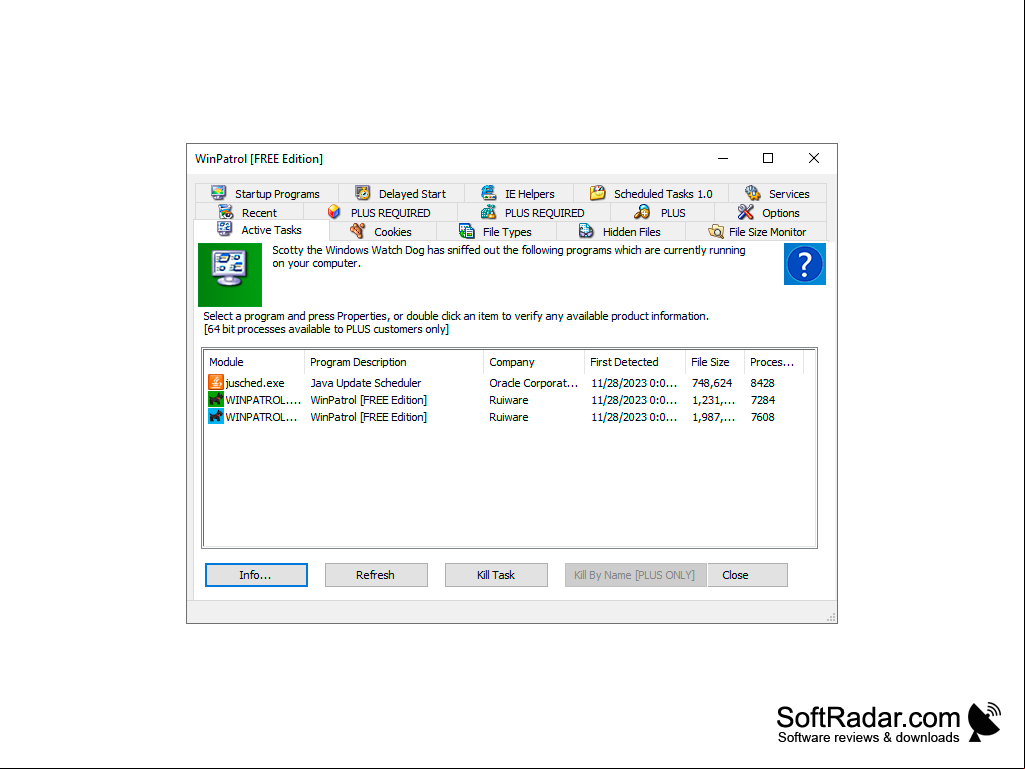Click the Close button
The width and height of the screenshot is (1025, 769).
(747, 575)
